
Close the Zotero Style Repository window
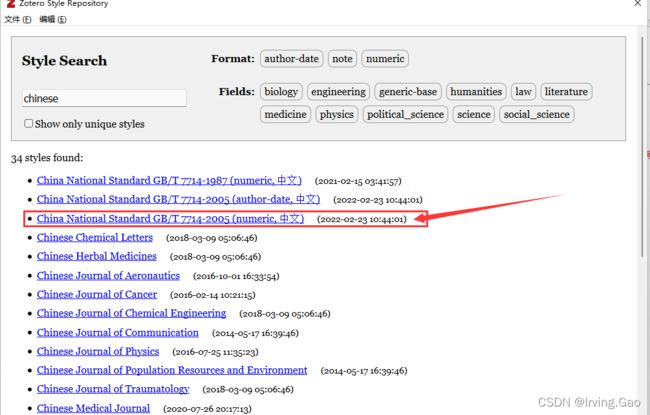coord(638,3)
